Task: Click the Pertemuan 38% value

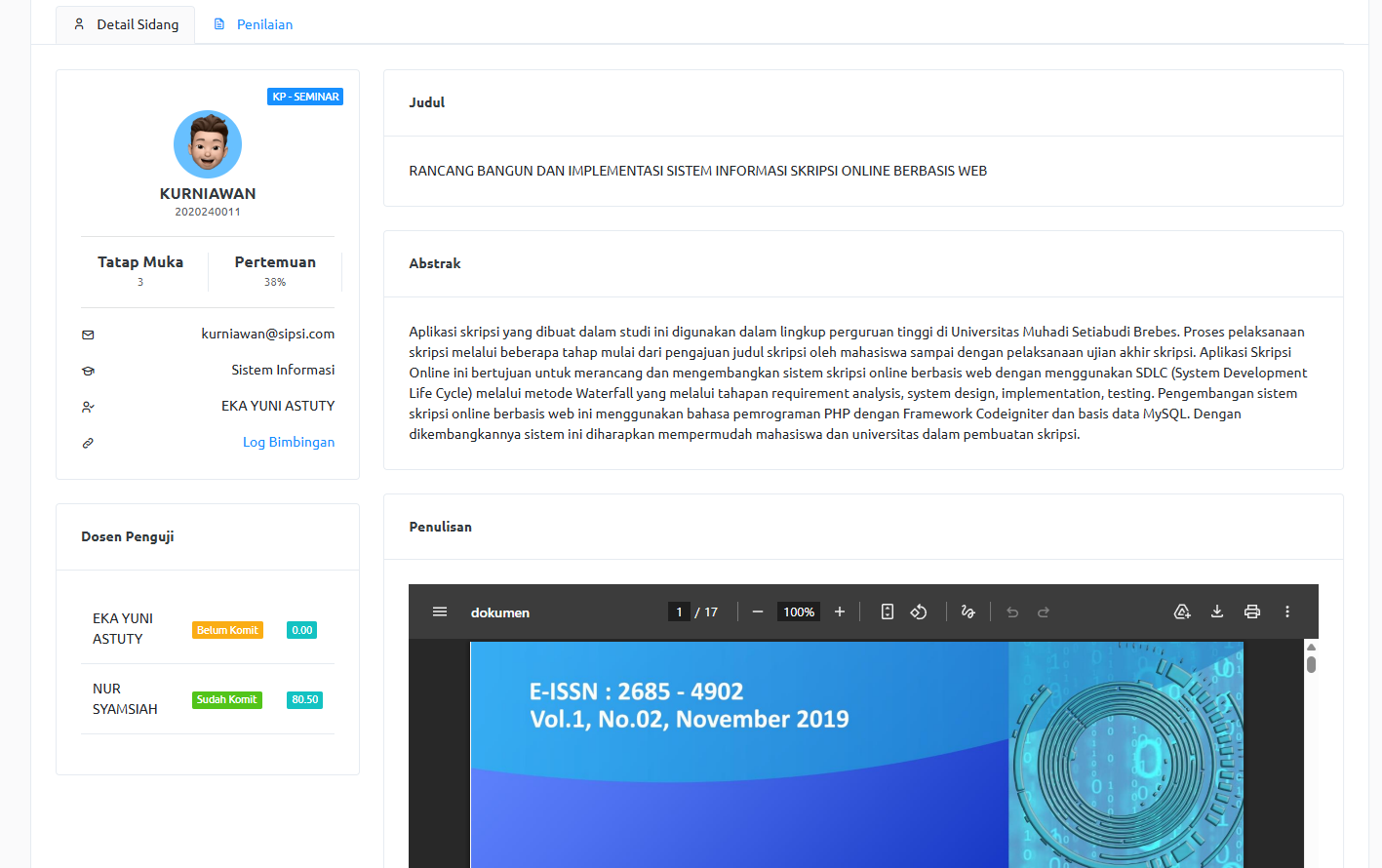Action: click(x=275, y=282)
